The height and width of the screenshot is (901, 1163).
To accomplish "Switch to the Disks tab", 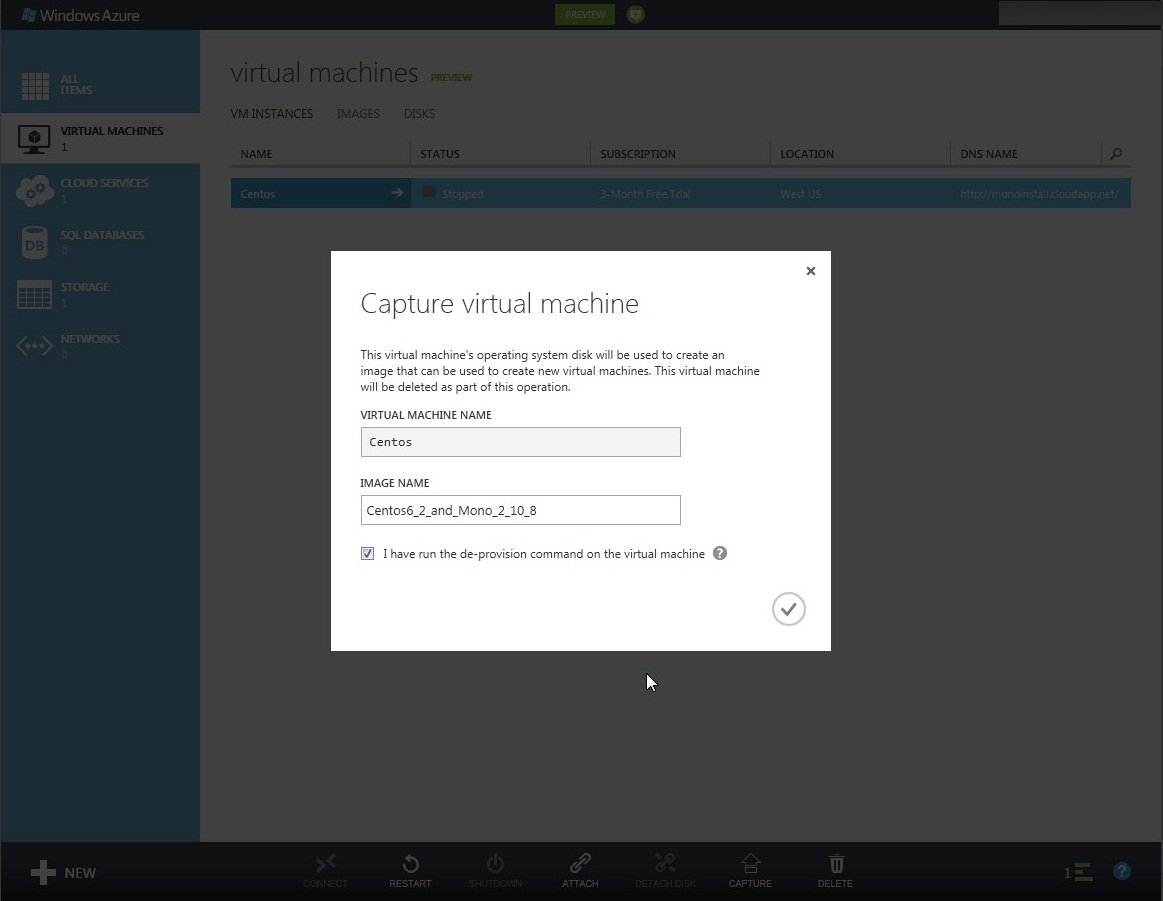I will click(x=419, y=114).
